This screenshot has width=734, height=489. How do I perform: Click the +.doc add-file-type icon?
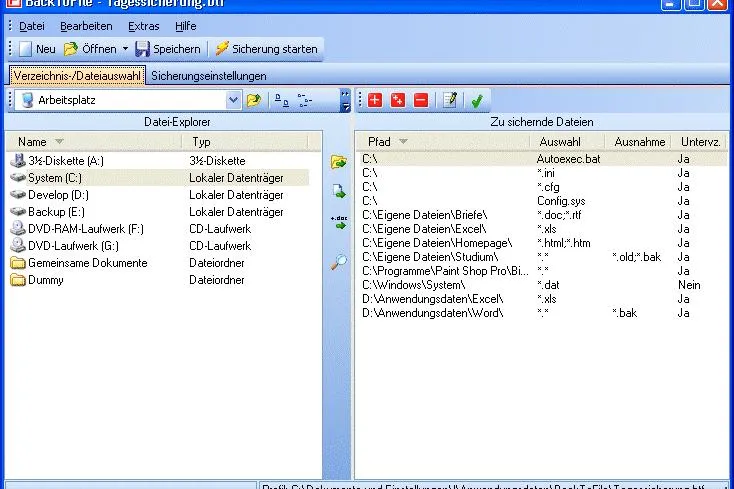pyautogui.click(x=339, y=222)
